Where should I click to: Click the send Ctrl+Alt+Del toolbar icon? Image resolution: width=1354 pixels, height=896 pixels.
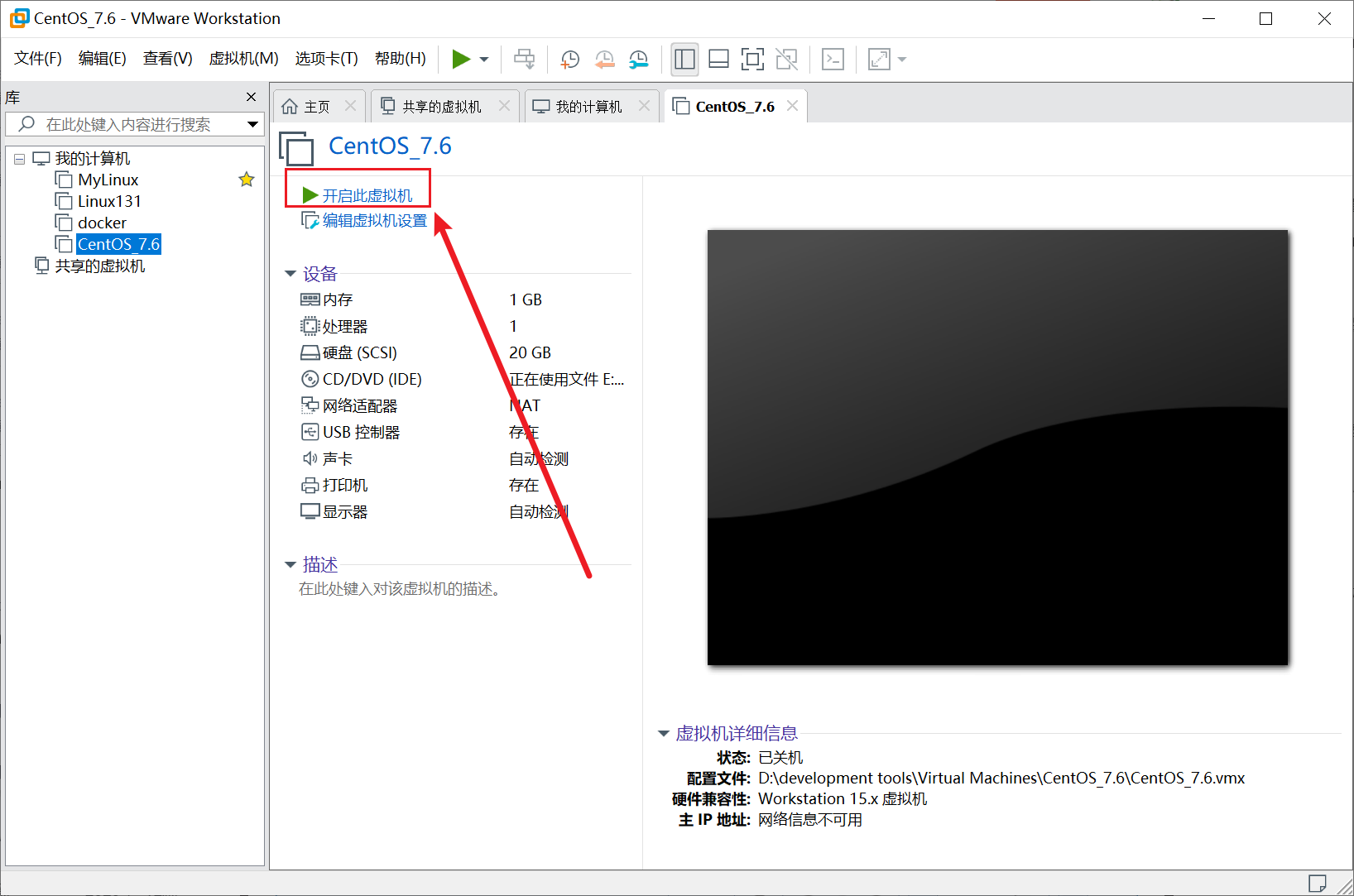524,59
